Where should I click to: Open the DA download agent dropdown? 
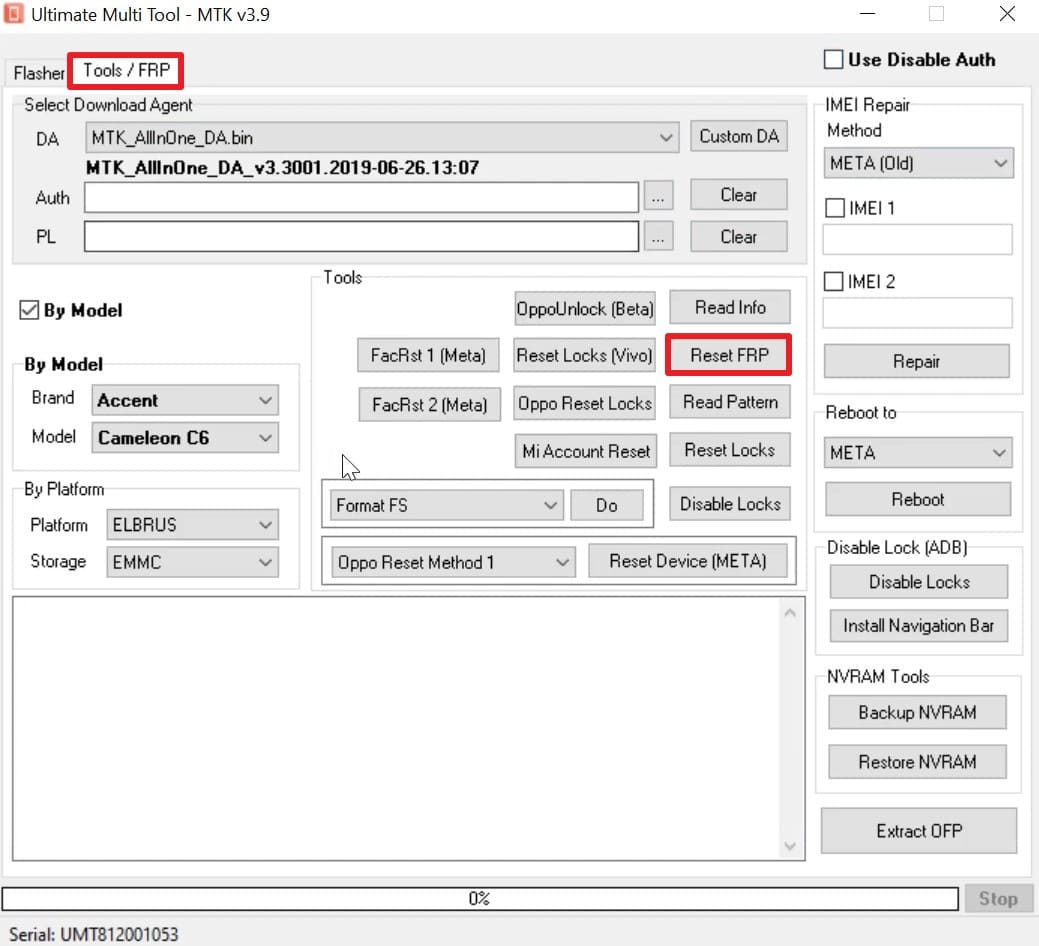[382, 138]
